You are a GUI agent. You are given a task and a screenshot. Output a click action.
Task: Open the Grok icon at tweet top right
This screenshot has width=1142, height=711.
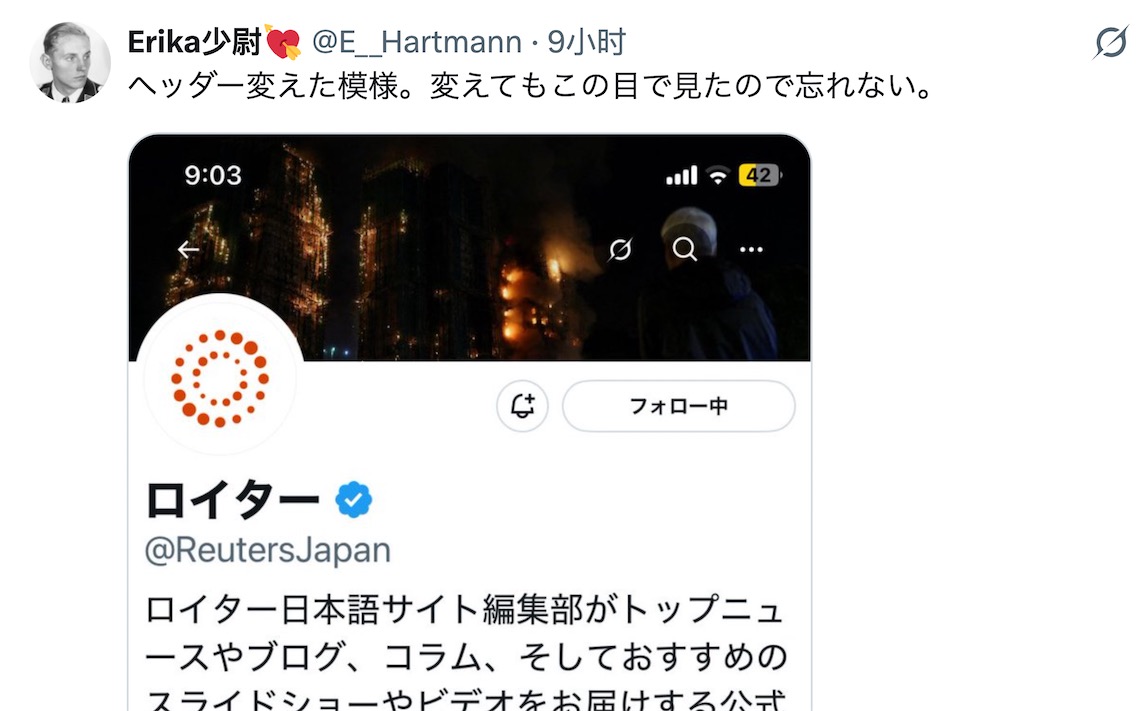1111,42
